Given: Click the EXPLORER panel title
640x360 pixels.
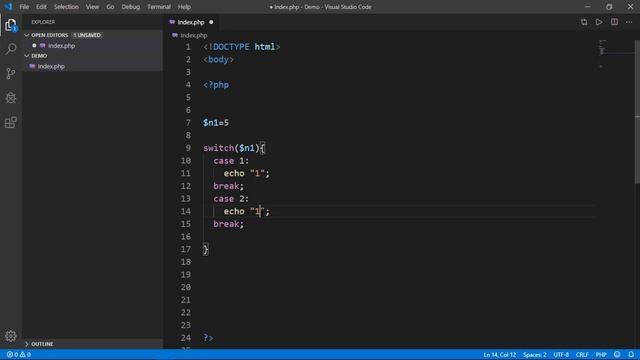Looking at the screenshot, I should pos(43,22).
